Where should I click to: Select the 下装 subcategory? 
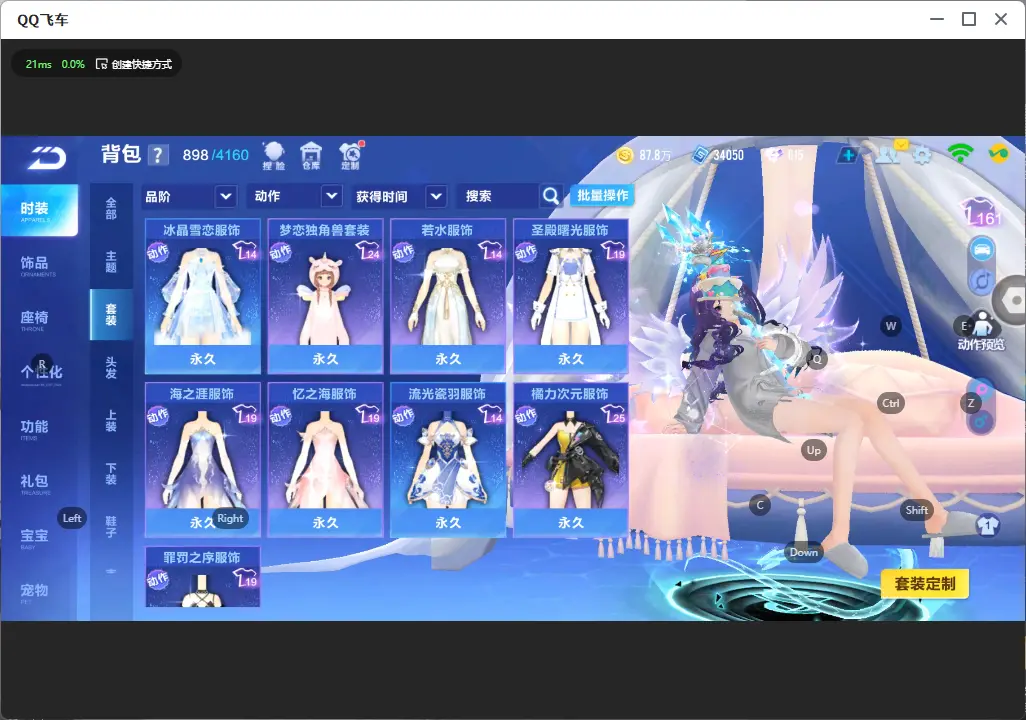[x=111, y=473]
